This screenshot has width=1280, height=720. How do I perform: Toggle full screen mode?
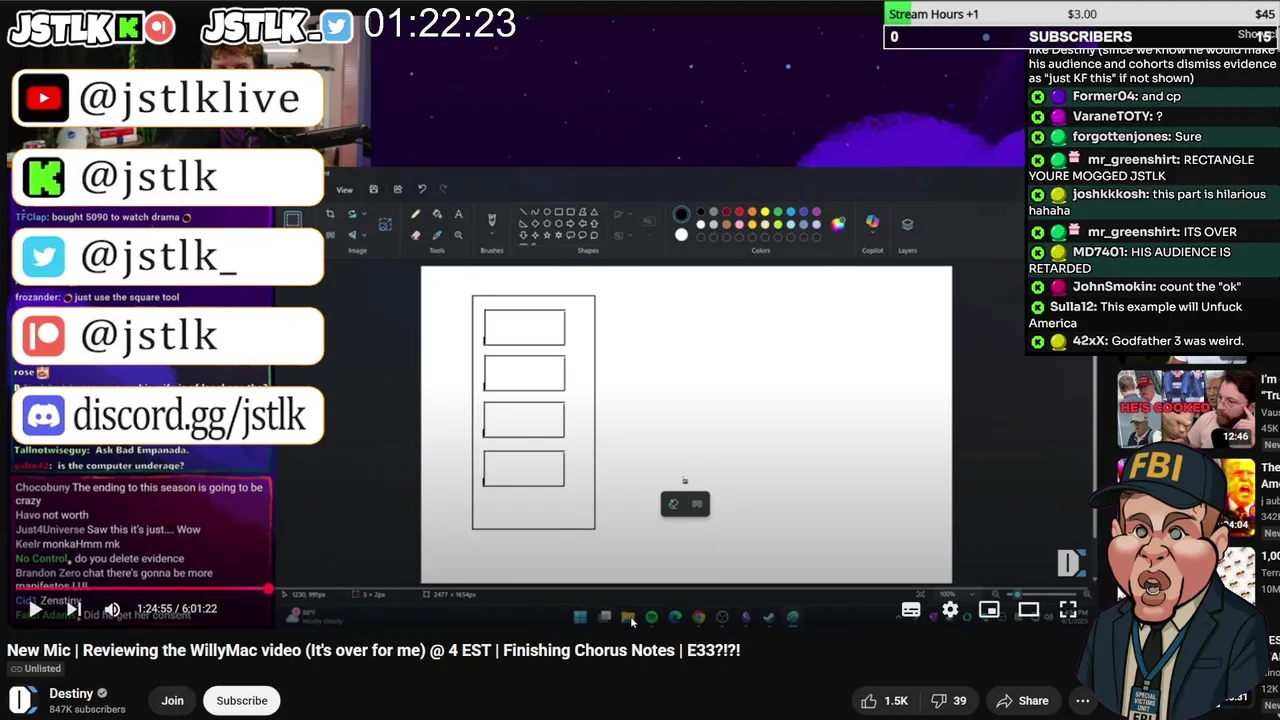pos(1068,609)
